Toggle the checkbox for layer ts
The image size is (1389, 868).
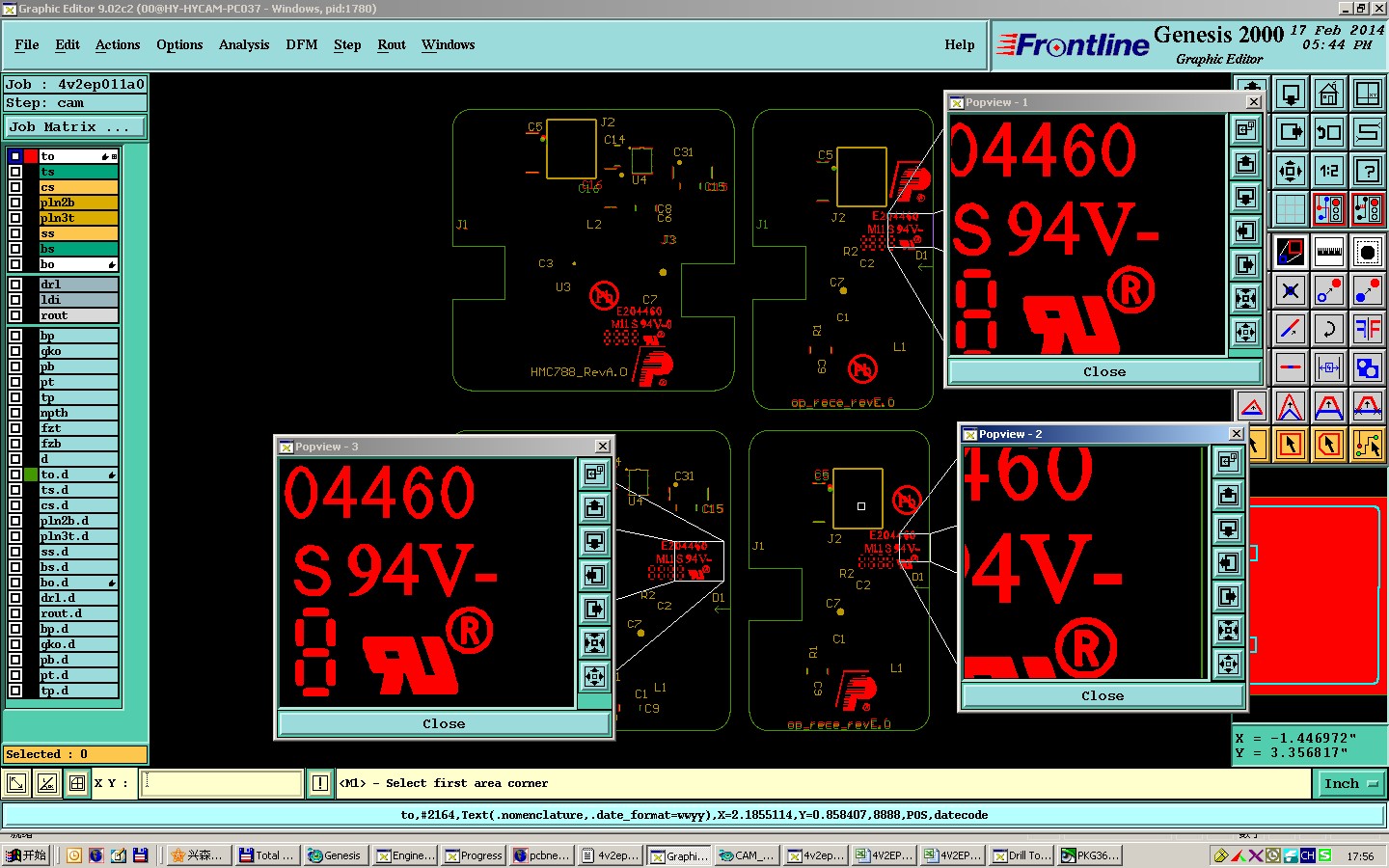coord(14,172)
